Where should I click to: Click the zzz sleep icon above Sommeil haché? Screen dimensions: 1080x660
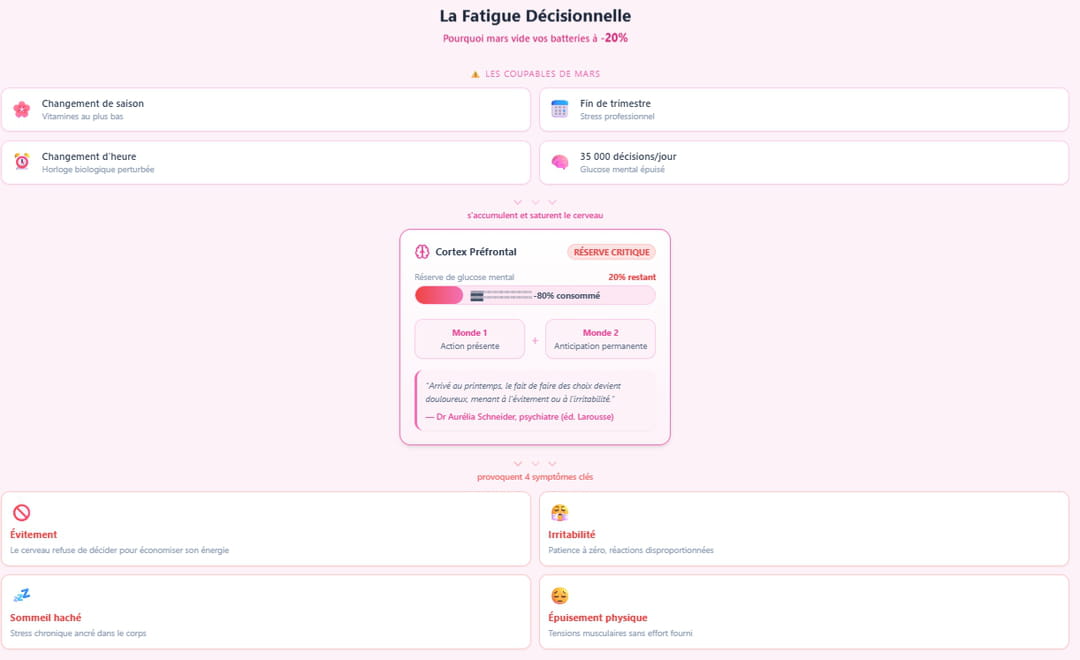coord(21,596)
